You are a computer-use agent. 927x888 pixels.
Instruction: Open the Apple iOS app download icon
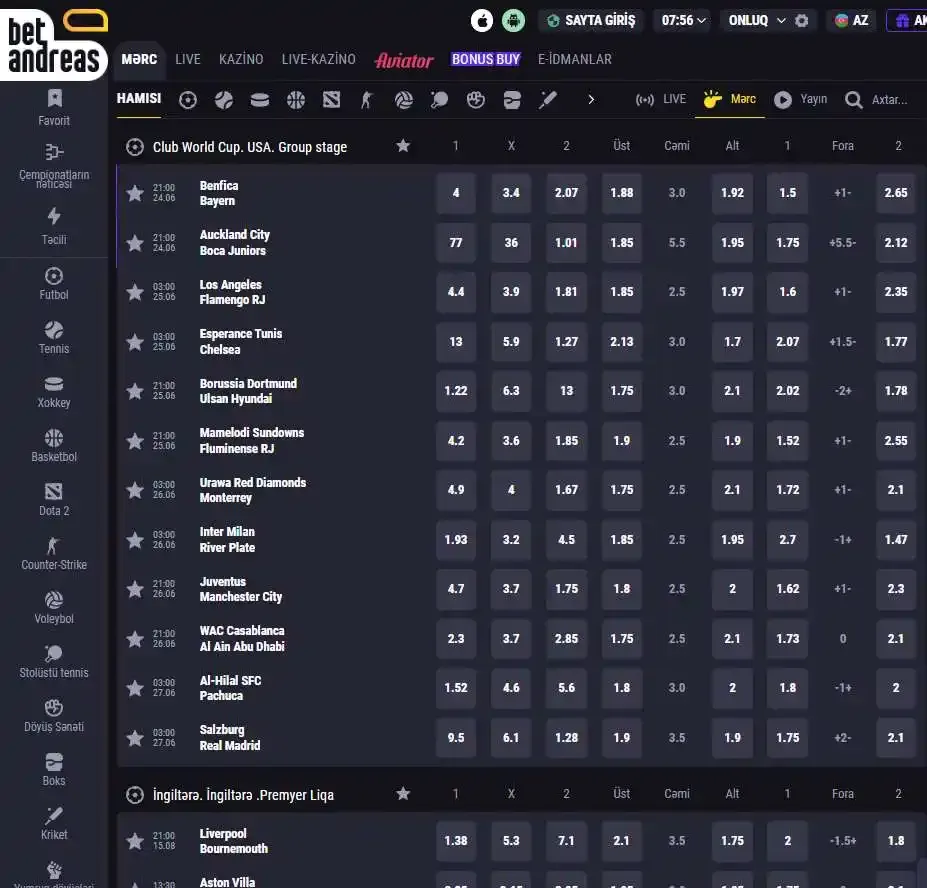coord(482,21)
